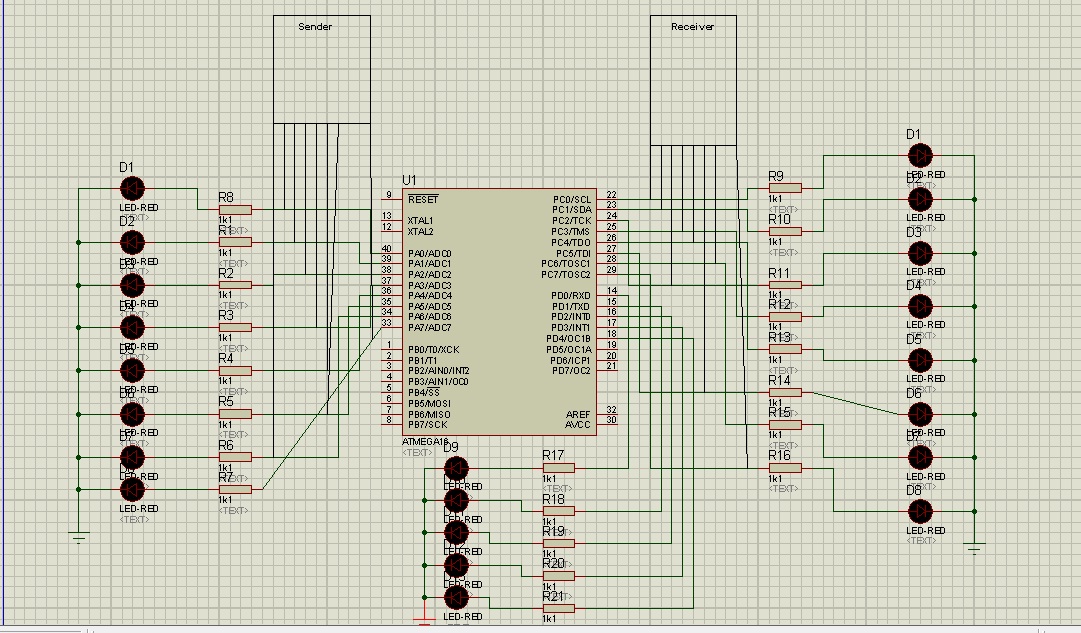Click the PB7/SCK pin label
This screenshot has height=633, width=1081.
click(x=427, y=425)
